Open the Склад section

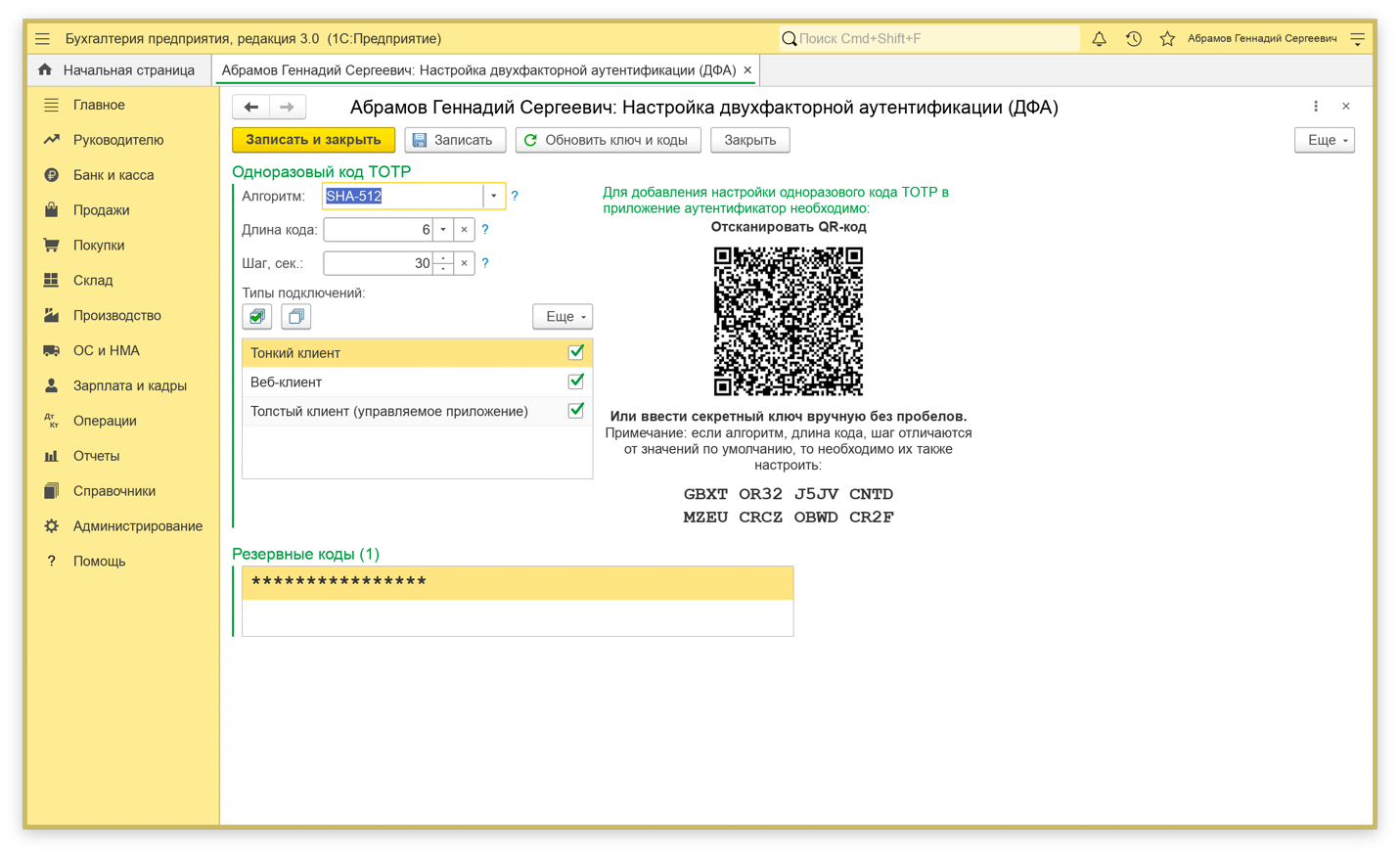[93, 281]
